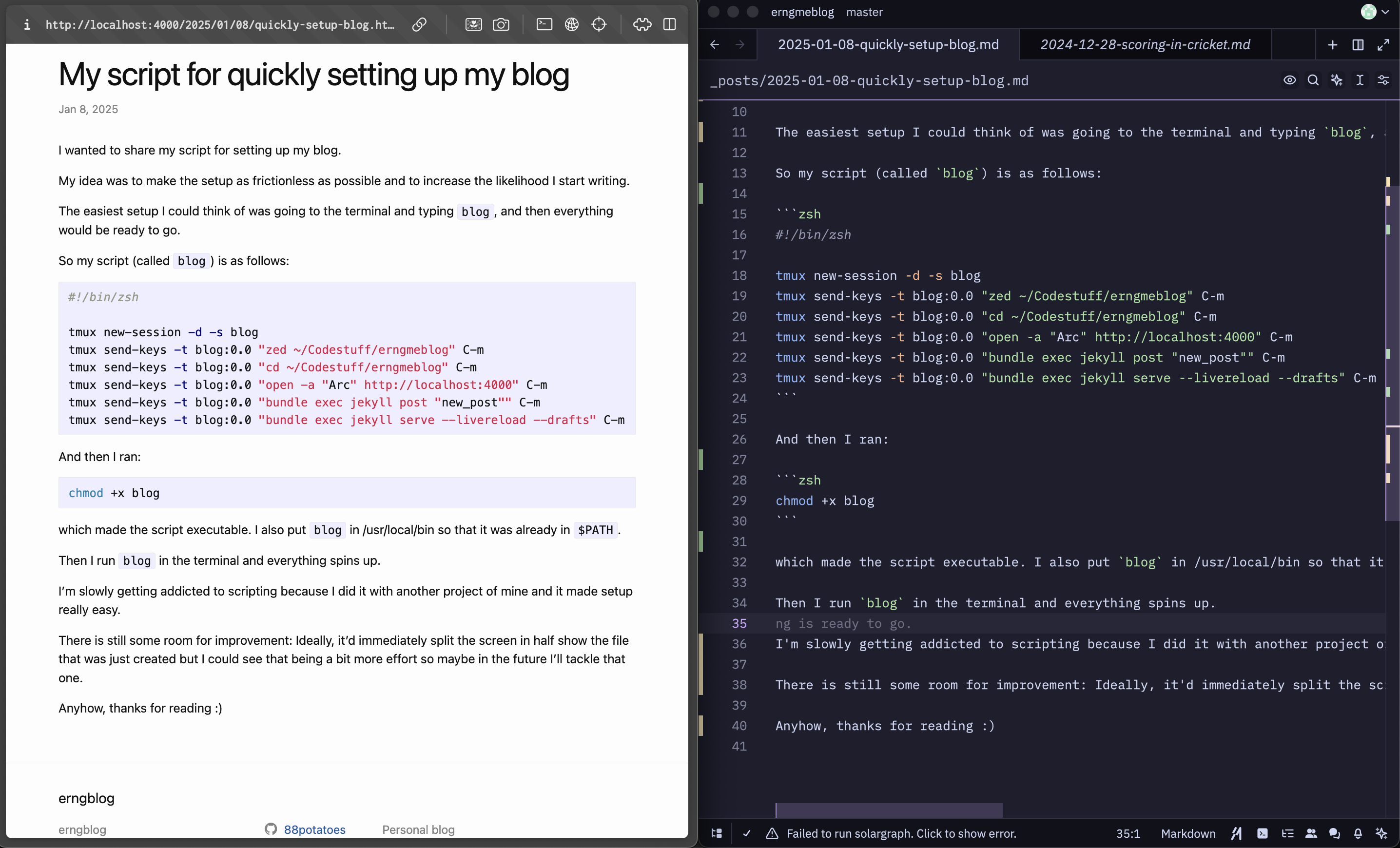Open the user avatar dropdown menu

point(1375,11)
